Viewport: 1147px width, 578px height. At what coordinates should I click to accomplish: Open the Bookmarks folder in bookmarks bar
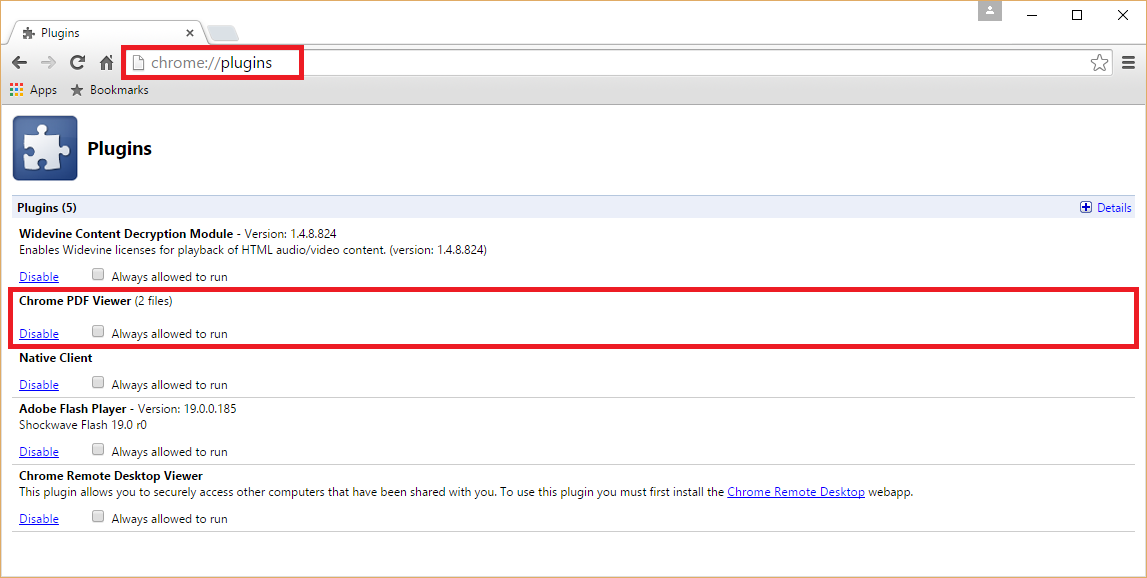pyautogui.click(x=110, y=90)
